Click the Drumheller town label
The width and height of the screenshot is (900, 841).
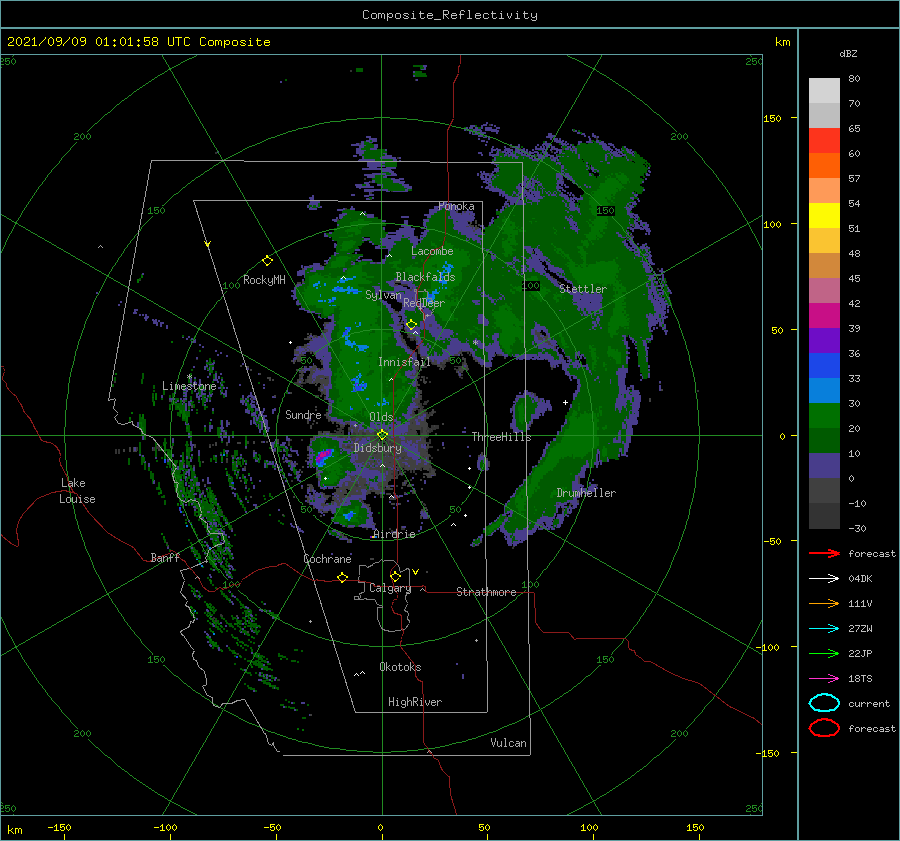coord(586,493)
